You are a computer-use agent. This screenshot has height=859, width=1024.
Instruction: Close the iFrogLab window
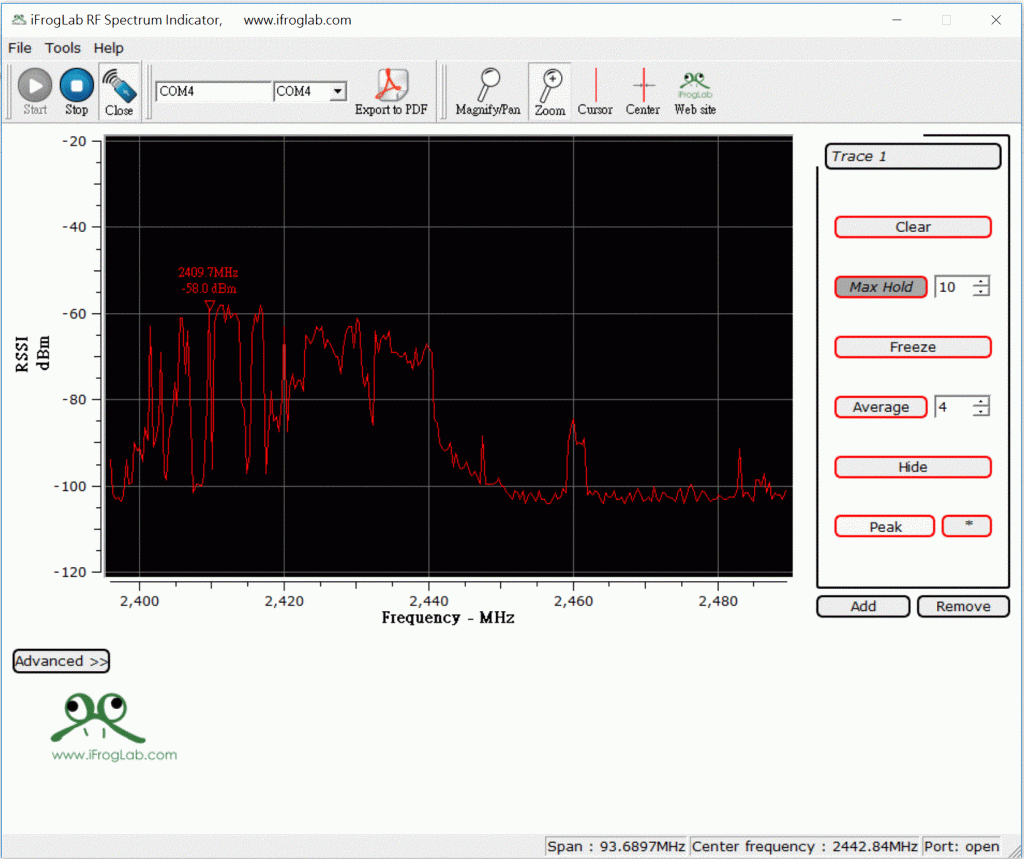(x=996, y=20)
